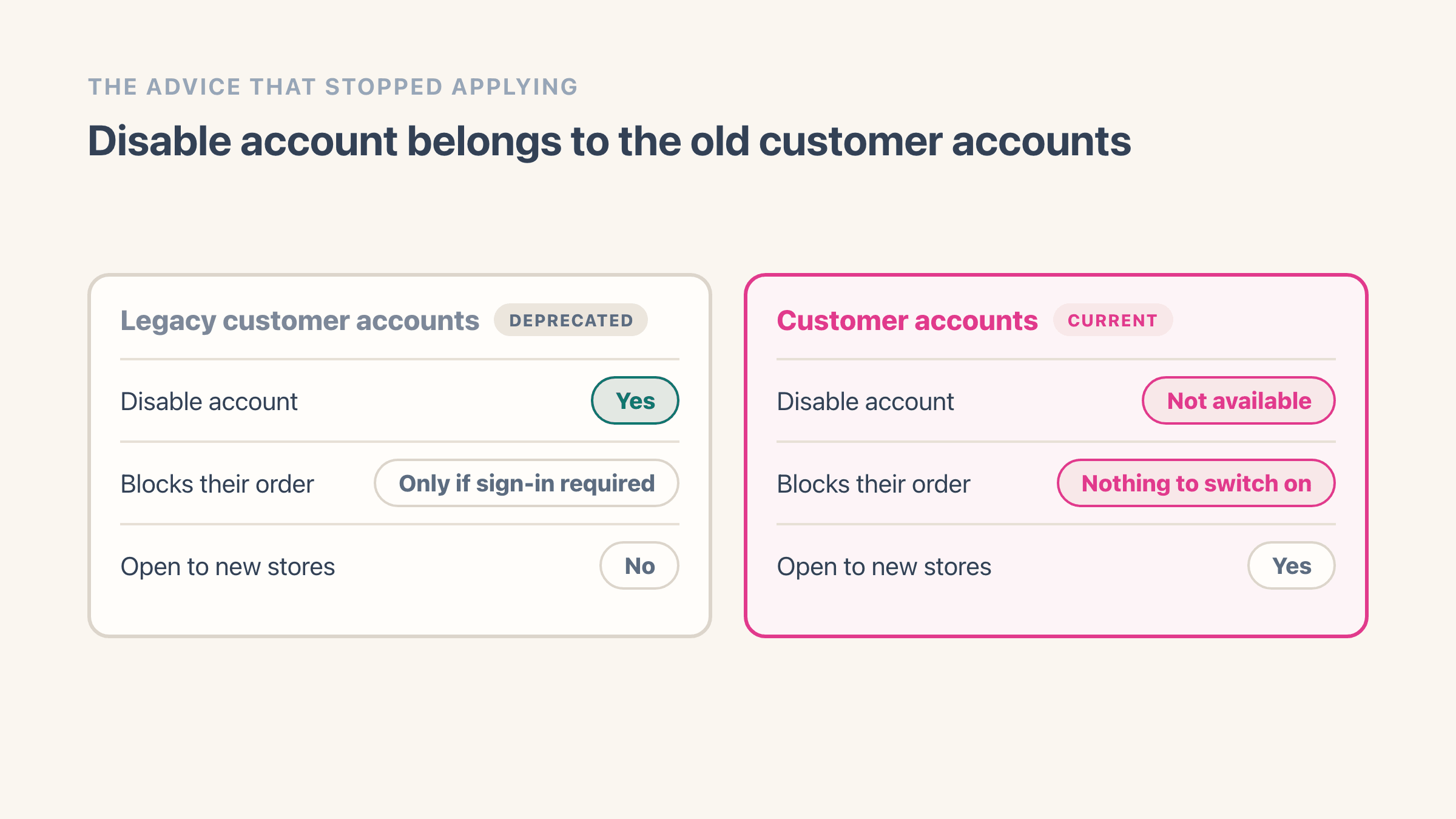Viewport: 1456px width, 819px height.
Task: Click the Blocks their order label in legacy card
Action: pos(217,484)
